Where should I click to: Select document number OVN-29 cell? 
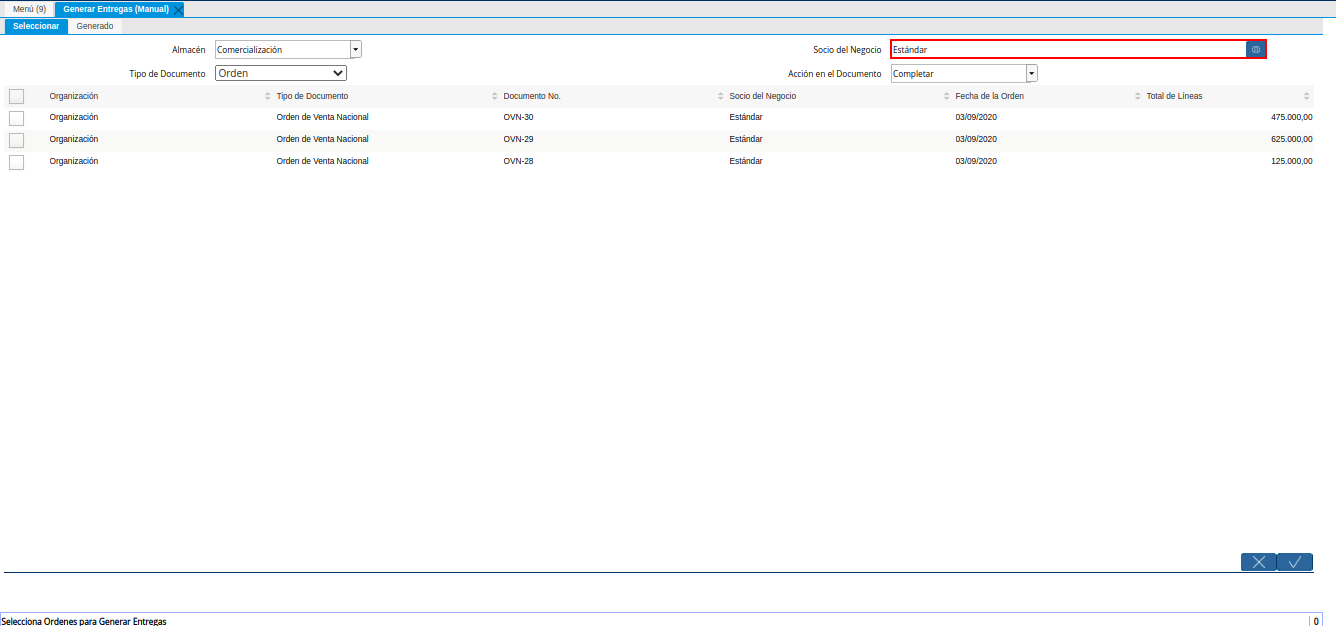[x=518, y=139]
